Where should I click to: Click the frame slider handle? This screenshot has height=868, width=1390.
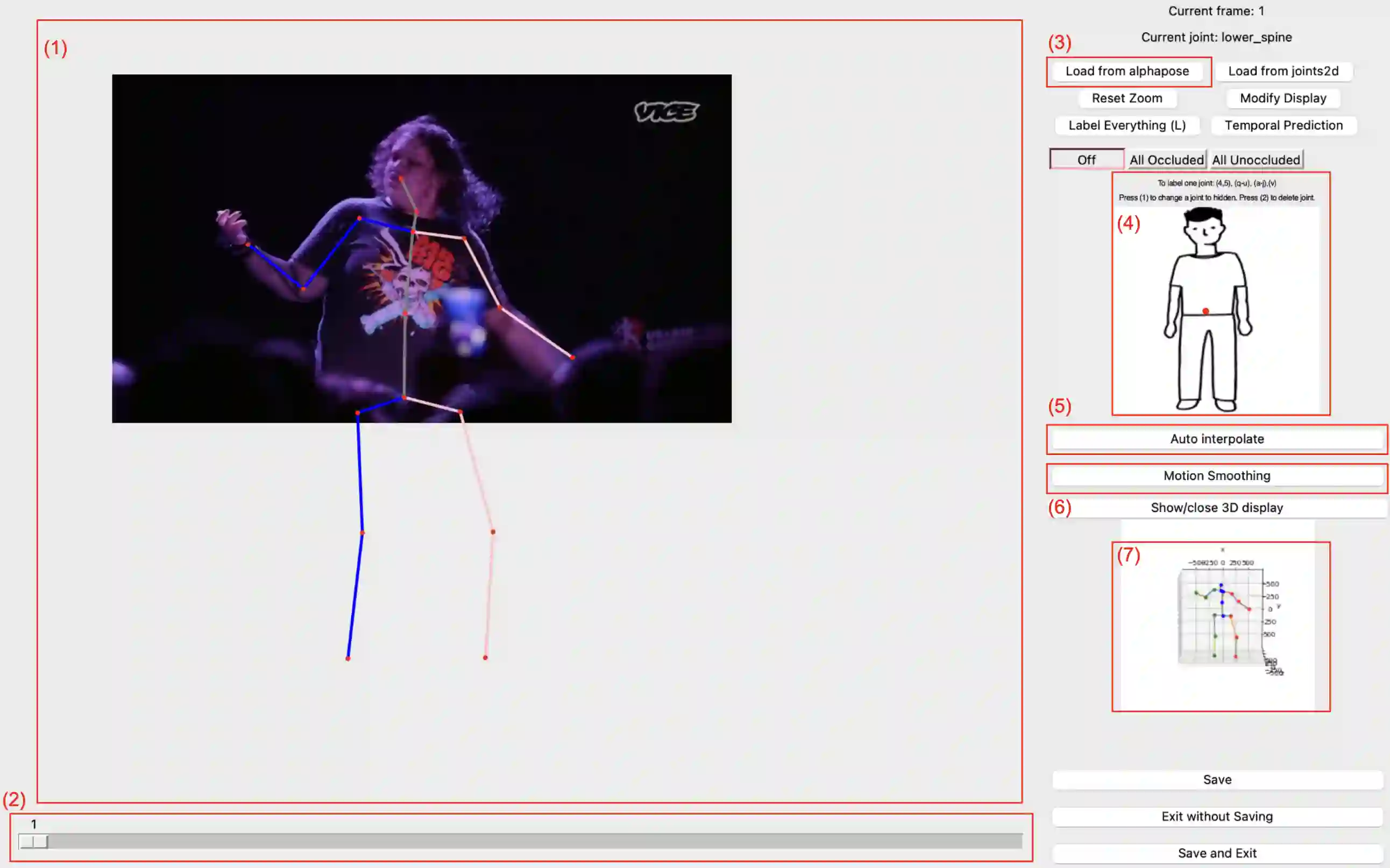(x=33, y=842)
